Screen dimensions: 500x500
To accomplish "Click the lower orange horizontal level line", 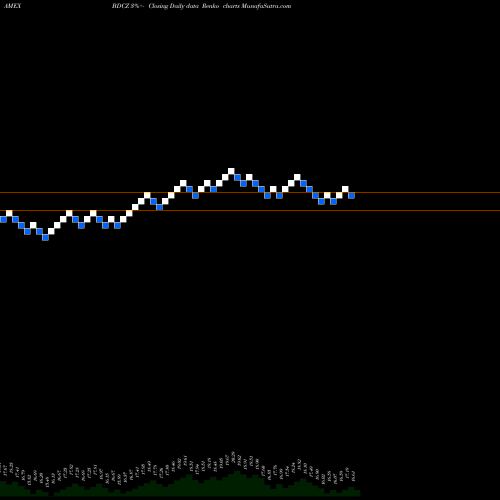I will (x=250, y=211).
